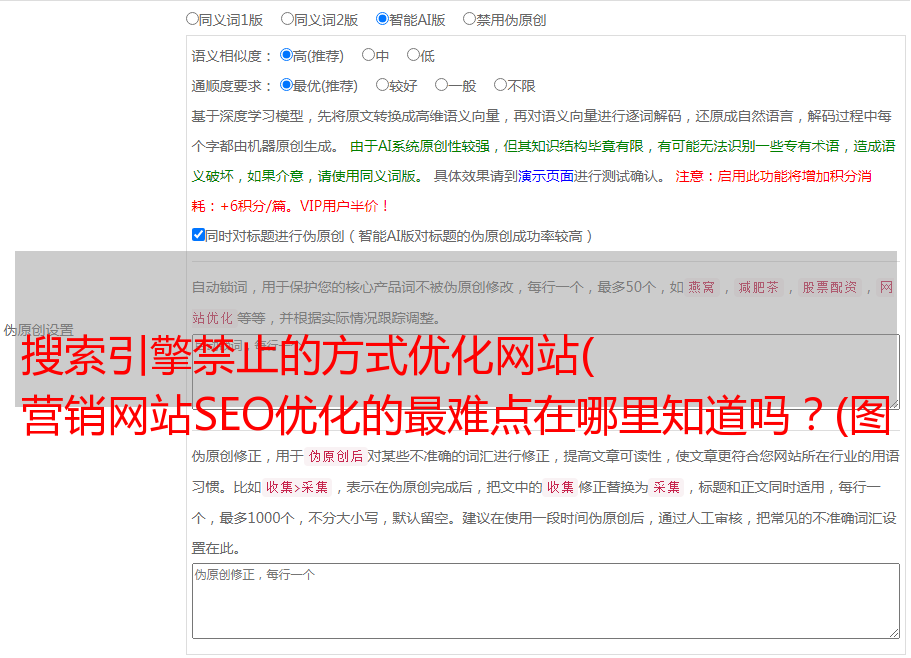Select the 同义词2版 radio option
911x658 pixels.
click(288, 19)
